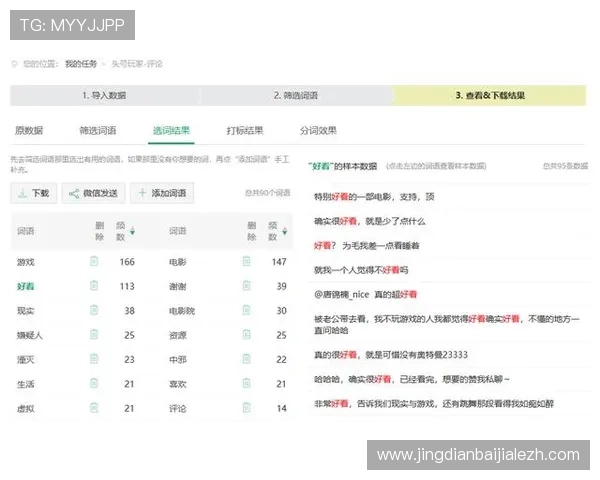Select the word 电影院 in list
This screenshot has width=600, height=480.
182,311
